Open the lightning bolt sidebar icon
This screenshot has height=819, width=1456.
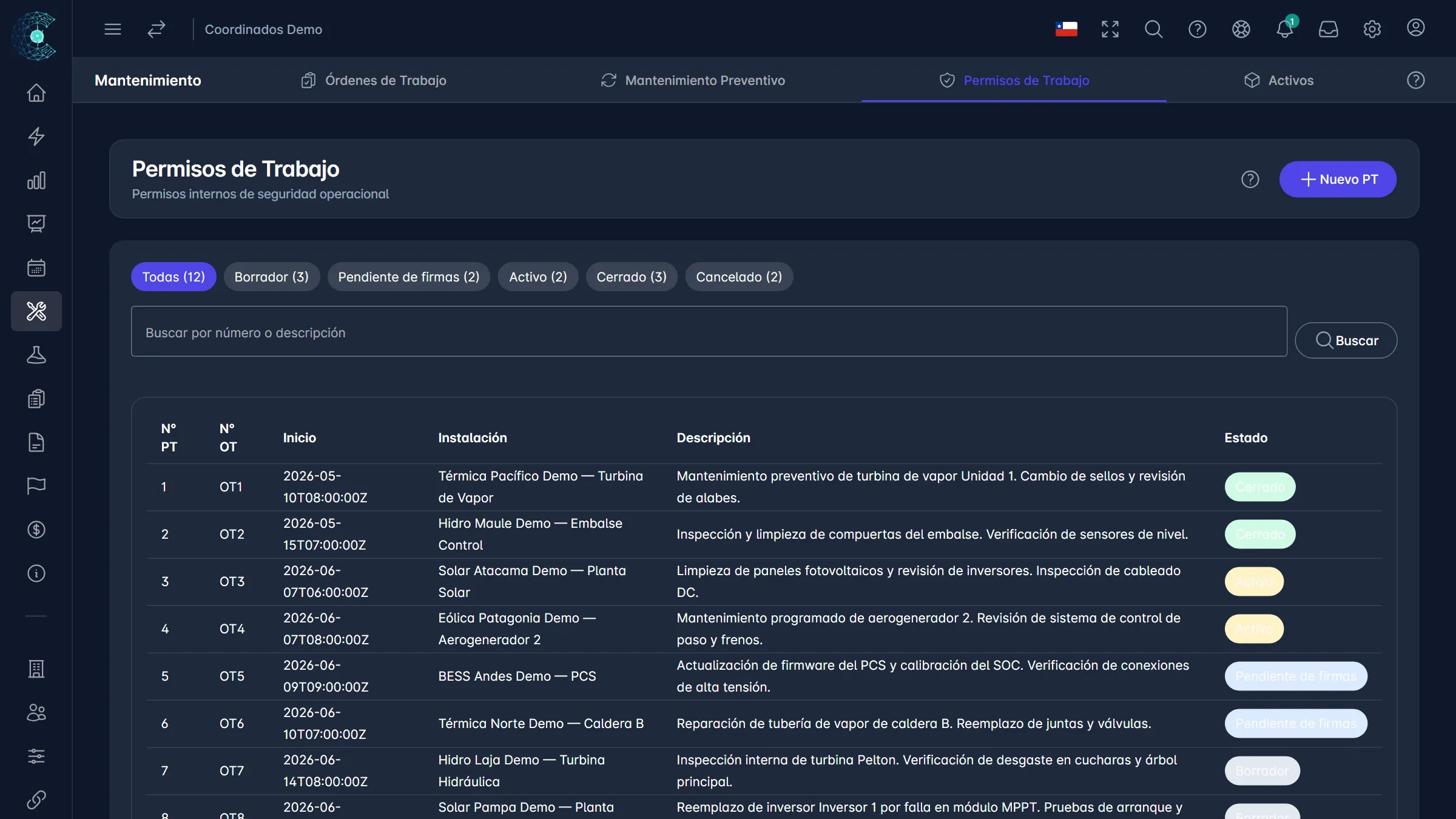click(x=36, y=136)
